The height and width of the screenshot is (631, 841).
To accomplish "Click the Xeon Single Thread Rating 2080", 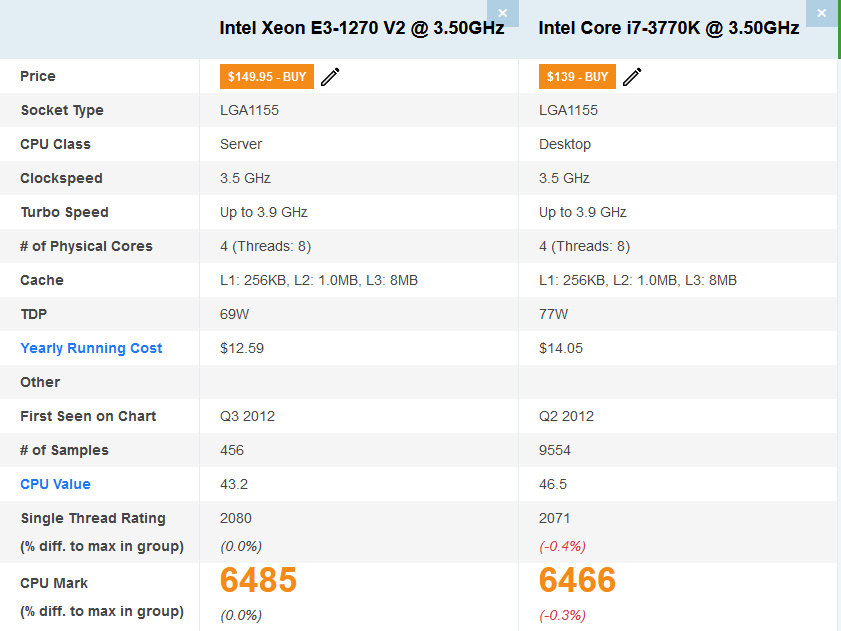I will (235, 518).
